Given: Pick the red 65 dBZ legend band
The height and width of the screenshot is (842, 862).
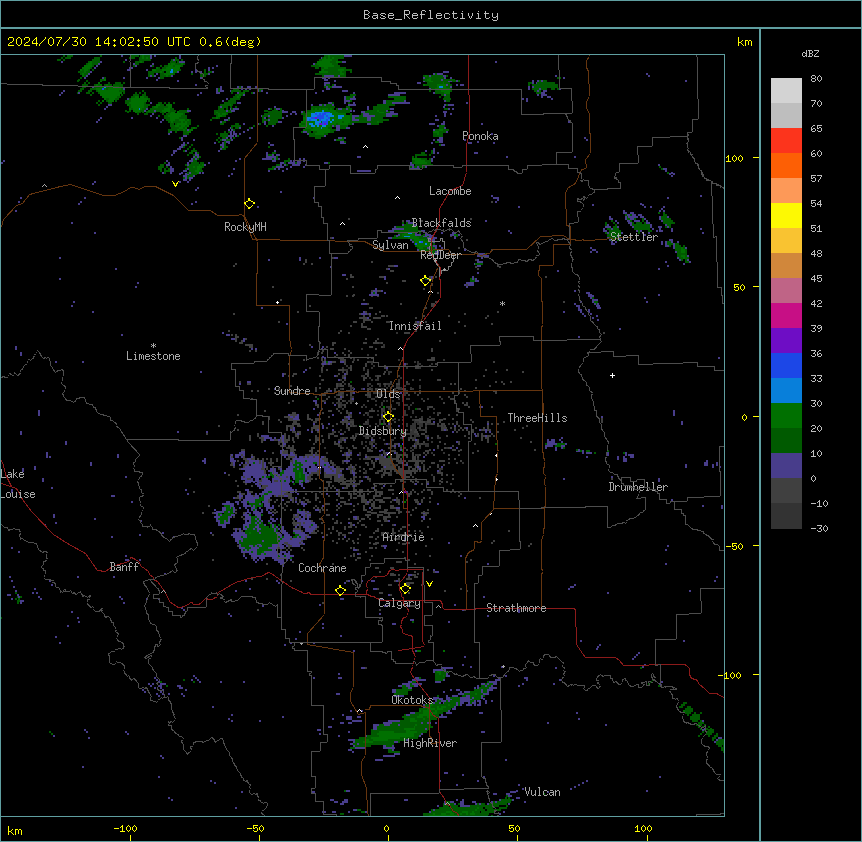Looking at the screenshot, I should pos(786,140).
